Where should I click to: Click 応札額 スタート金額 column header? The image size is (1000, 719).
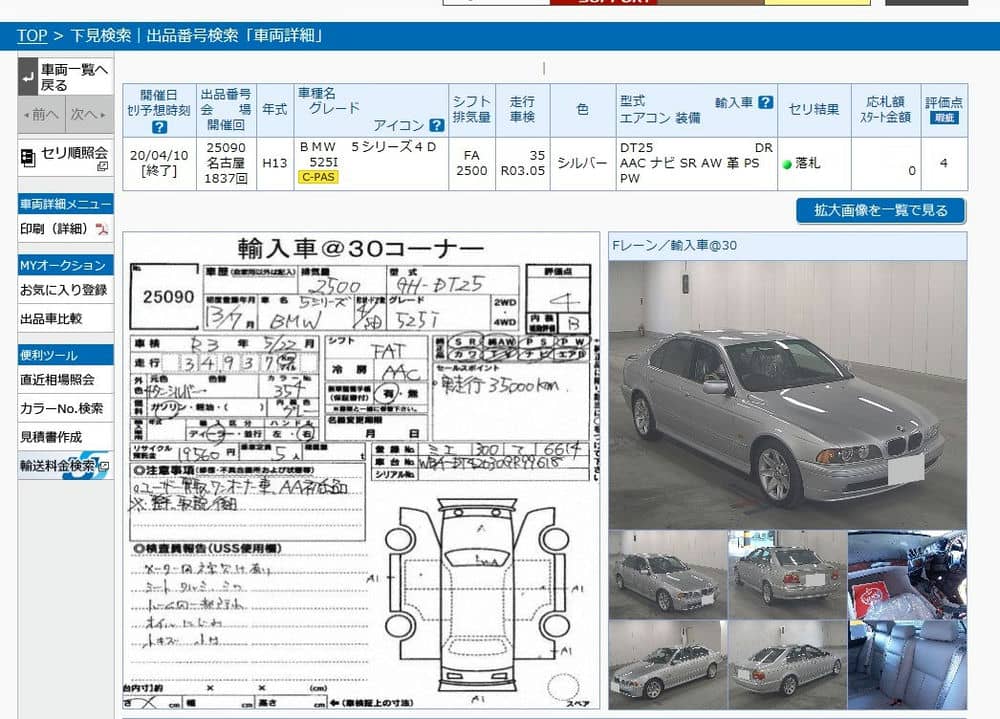(x=885, y=110)
